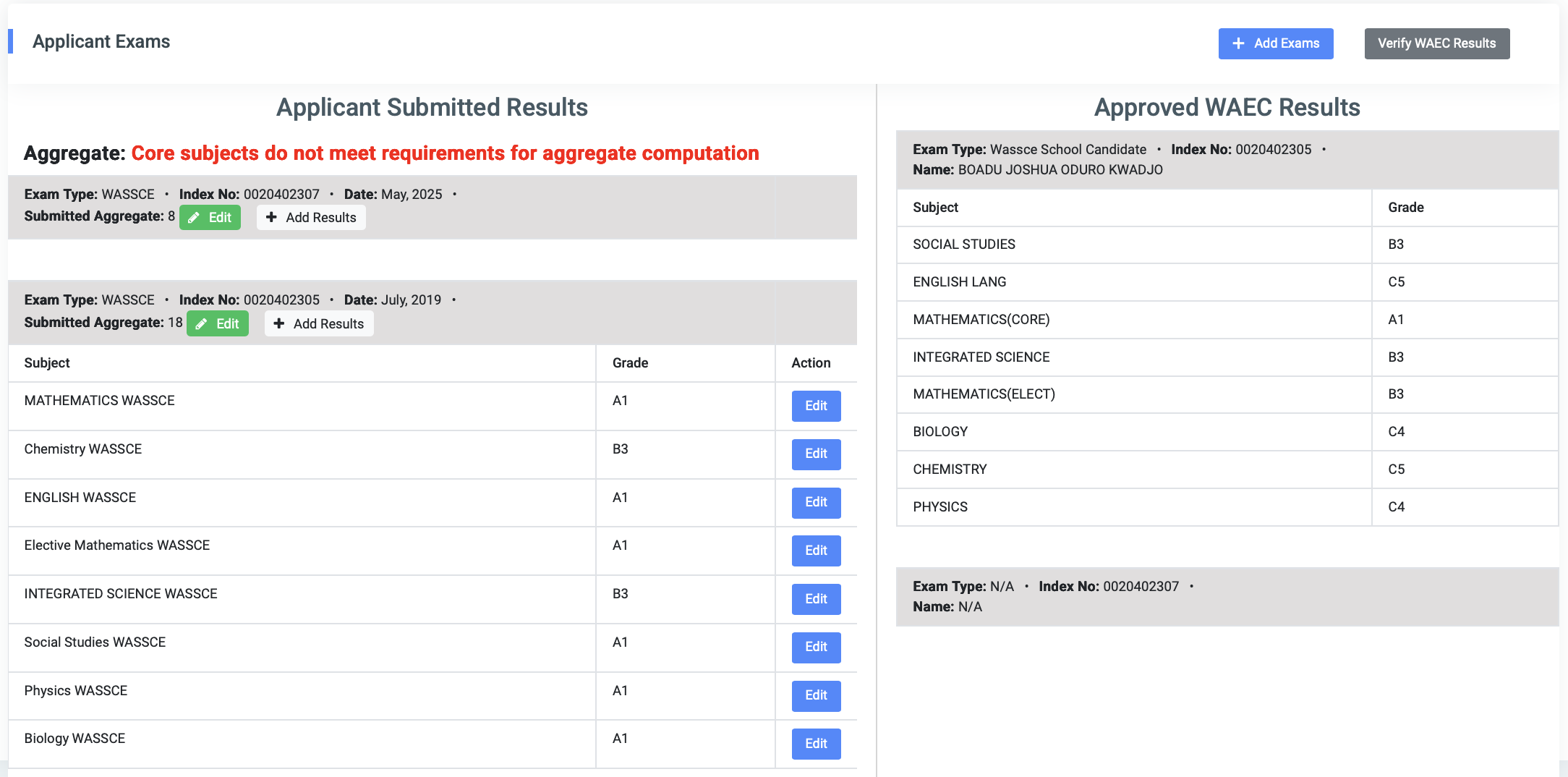Screen dimensions: 1568x777
Task: Select the red aggregate warning message
Action: pyautogui.click(x=445, y=153)
